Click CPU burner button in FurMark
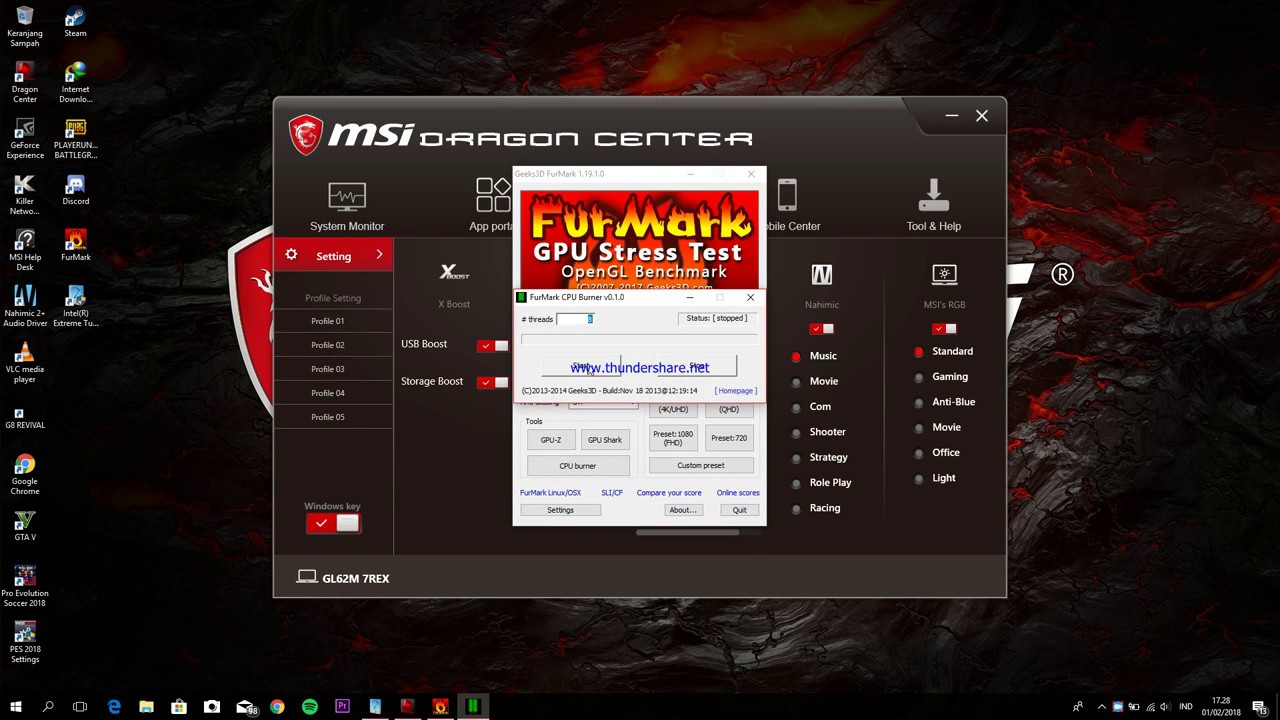This screenshot has width=1280, height=720. (578, 466)
